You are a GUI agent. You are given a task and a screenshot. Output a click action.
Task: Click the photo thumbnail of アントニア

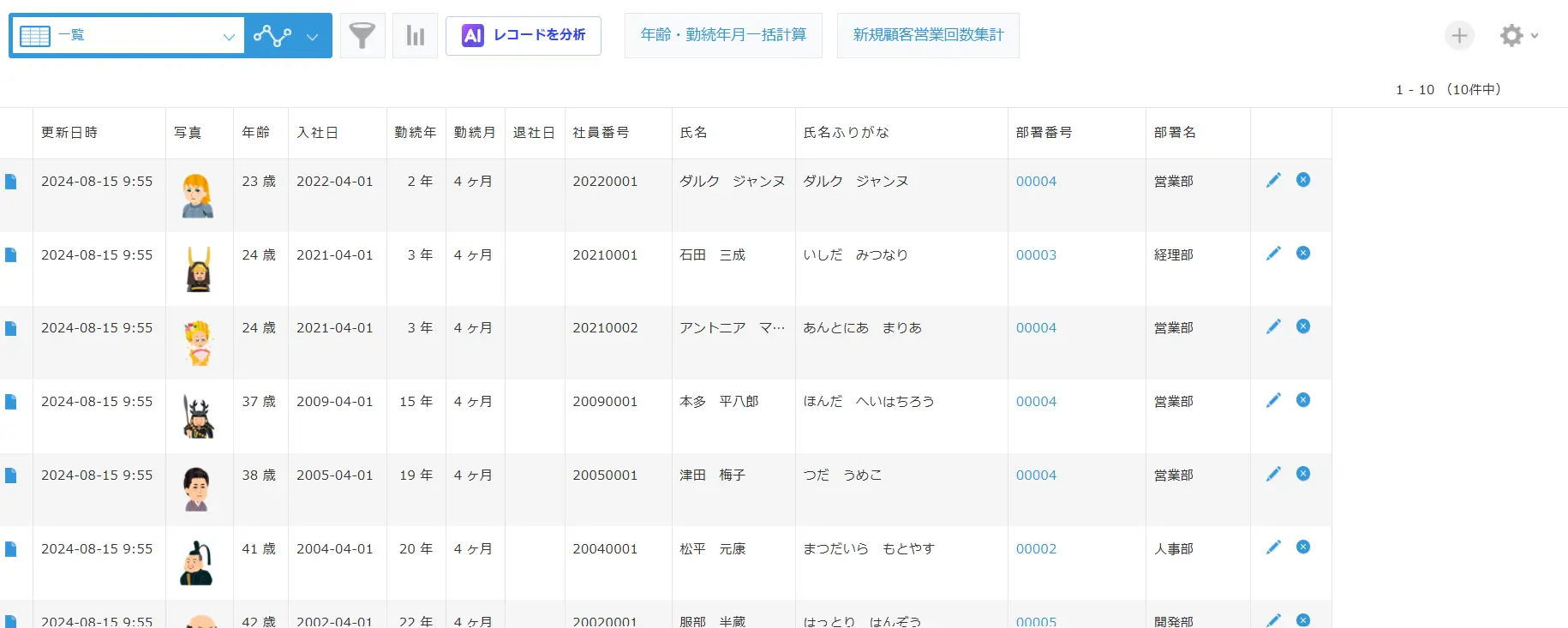point(199,343)
